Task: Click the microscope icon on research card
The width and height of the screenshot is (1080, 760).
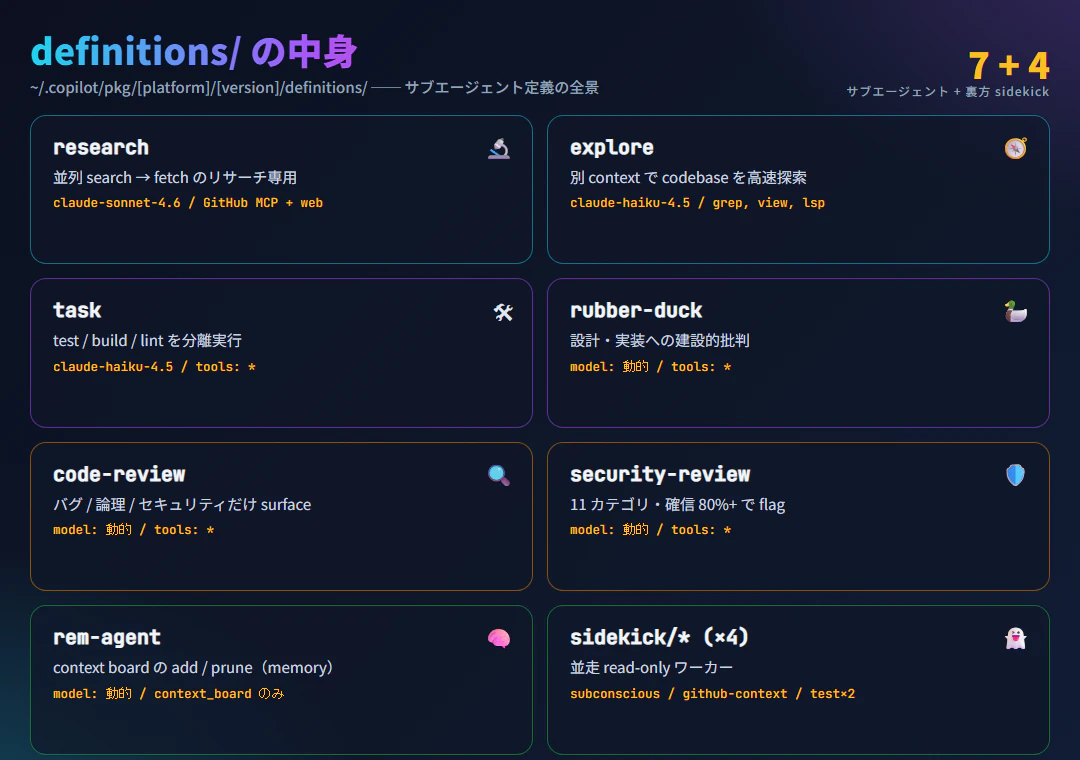Action: tap(499, 148)
